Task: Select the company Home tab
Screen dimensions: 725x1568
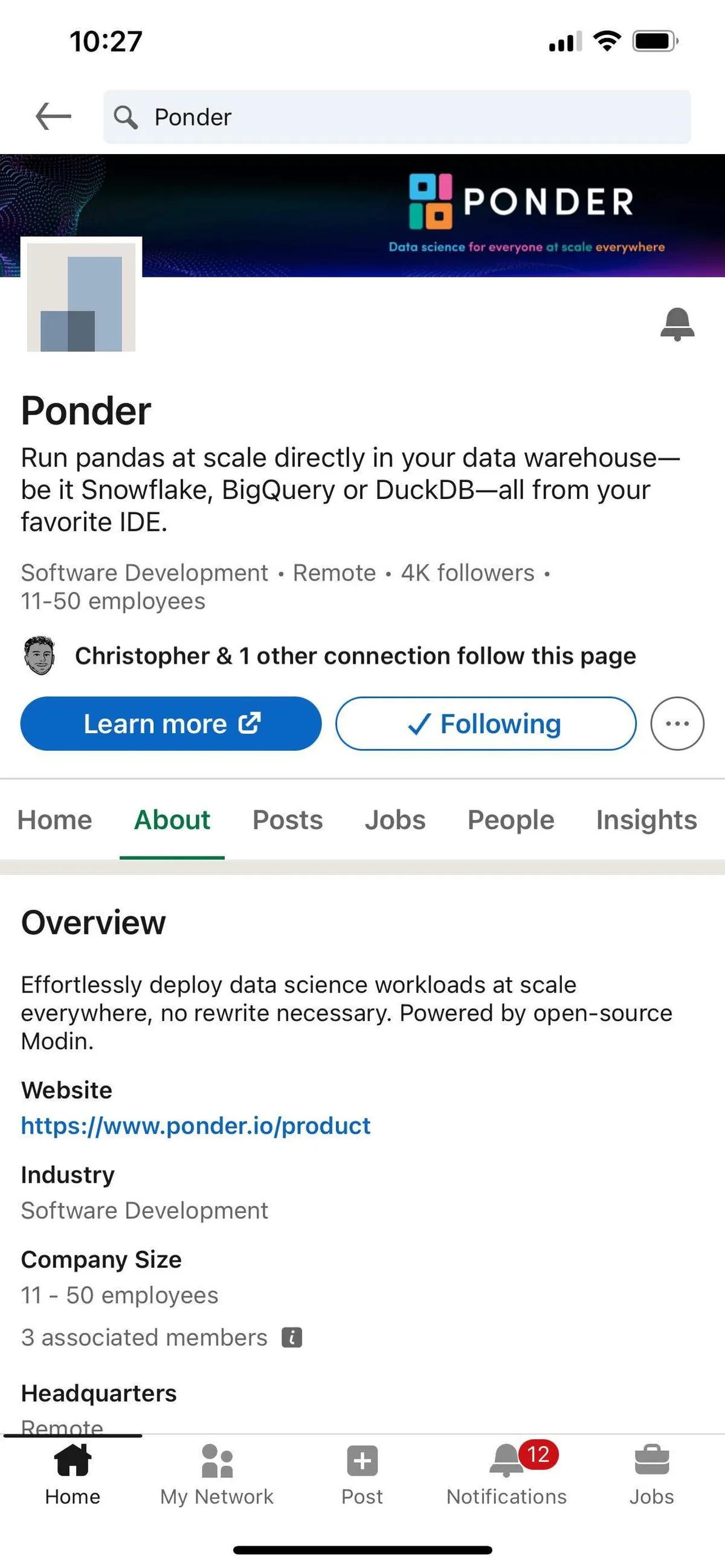Action: (55, 819)
